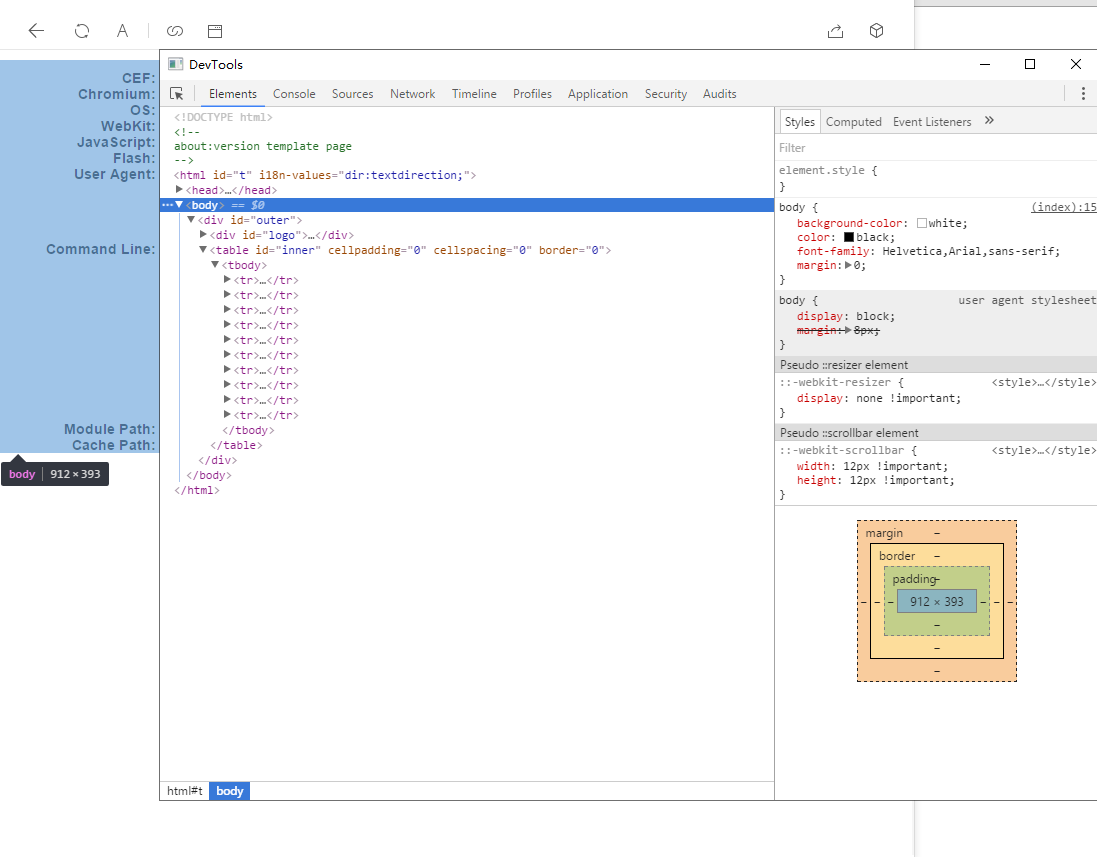Collapse the table id="inner" node
This screenshot has height=857, width=1097.
[203, 250]
